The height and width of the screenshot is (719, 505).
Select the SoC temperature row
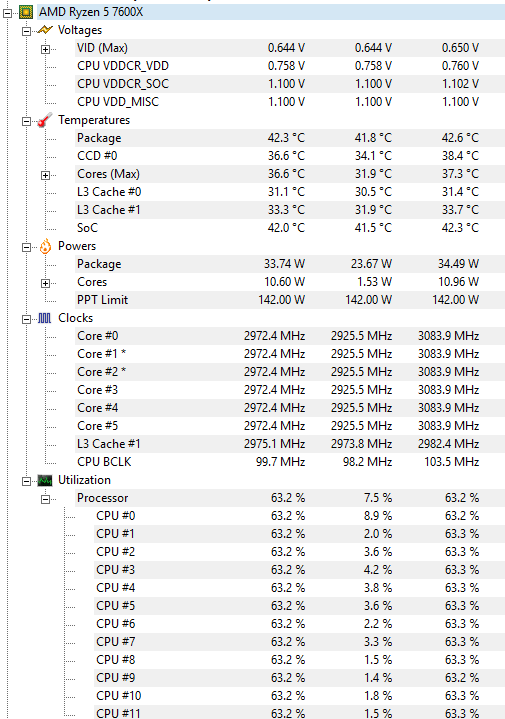(x=290, y=228)
